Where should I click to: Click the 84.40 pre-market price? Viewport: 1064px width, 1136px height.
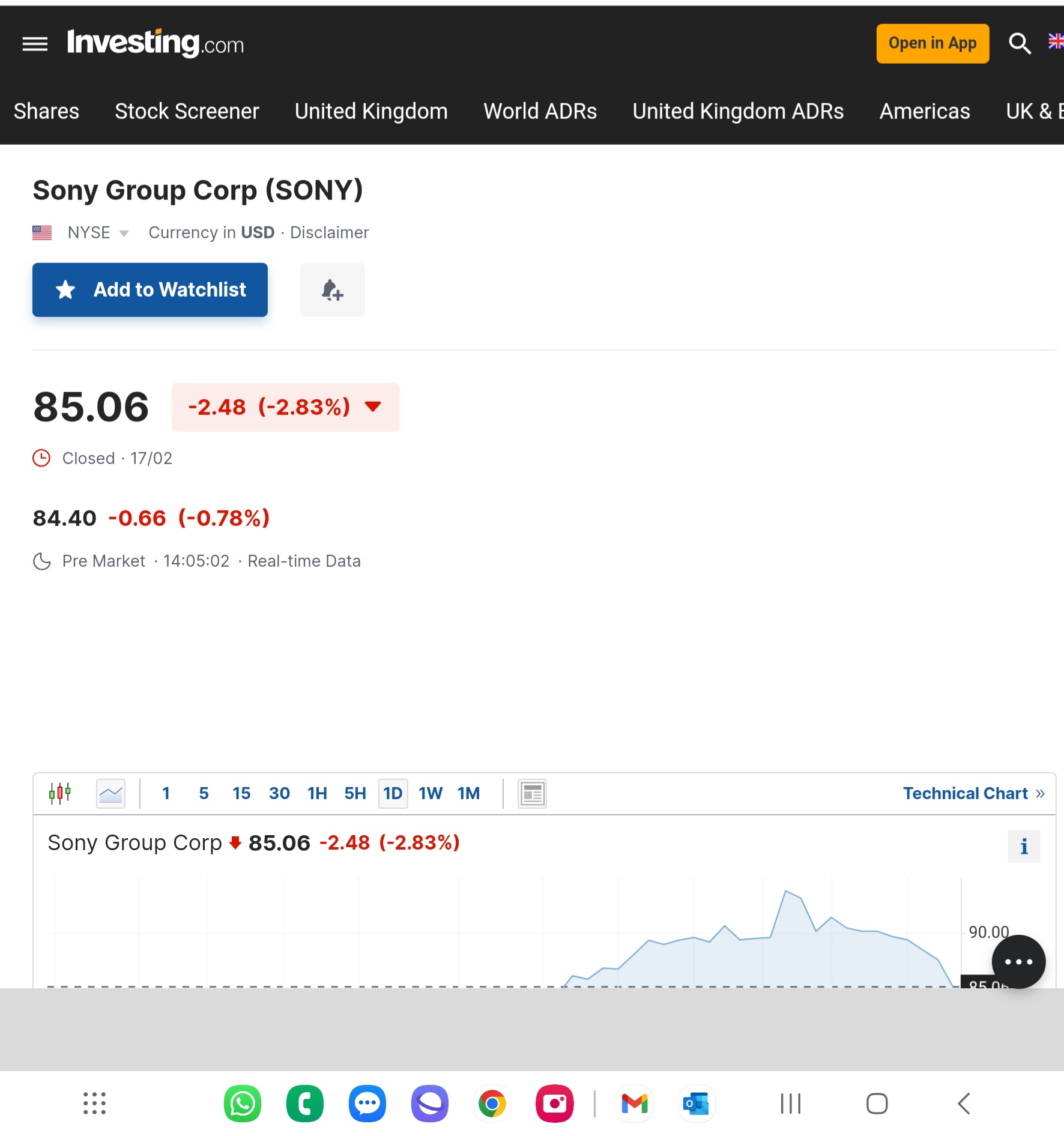coord(64,518)
